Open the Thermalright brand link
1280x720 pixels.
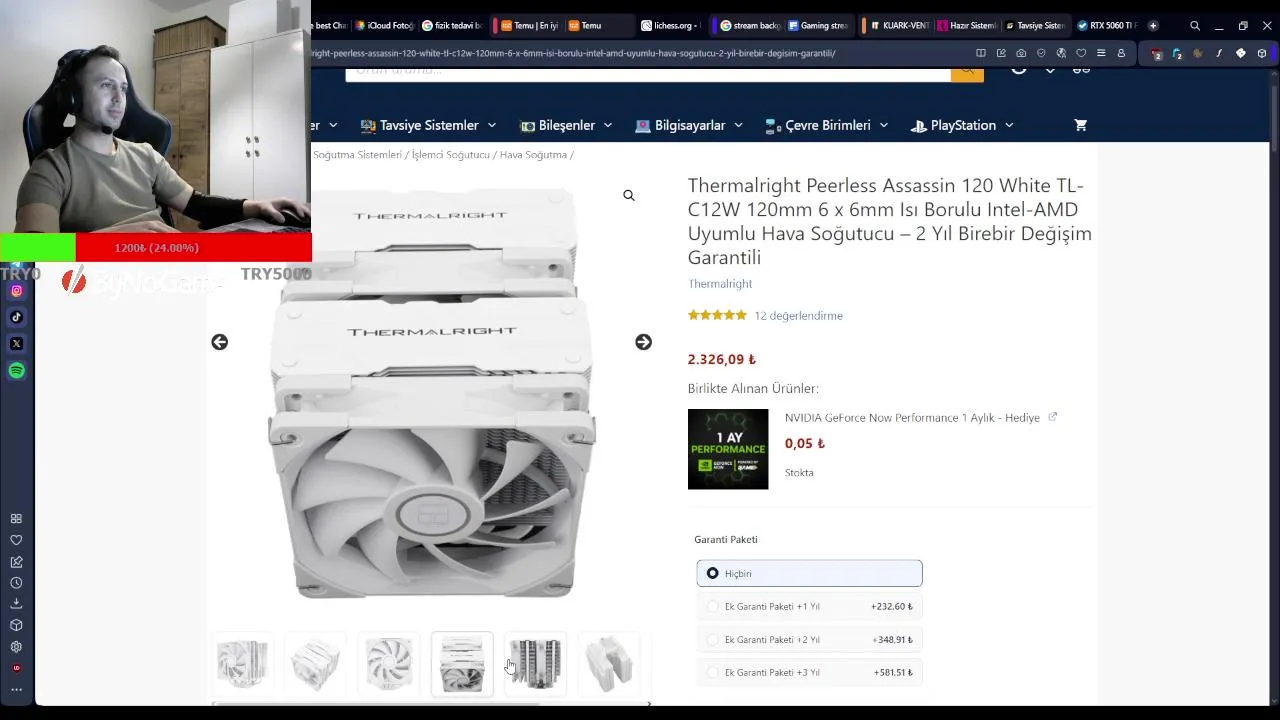coord(720,284)
